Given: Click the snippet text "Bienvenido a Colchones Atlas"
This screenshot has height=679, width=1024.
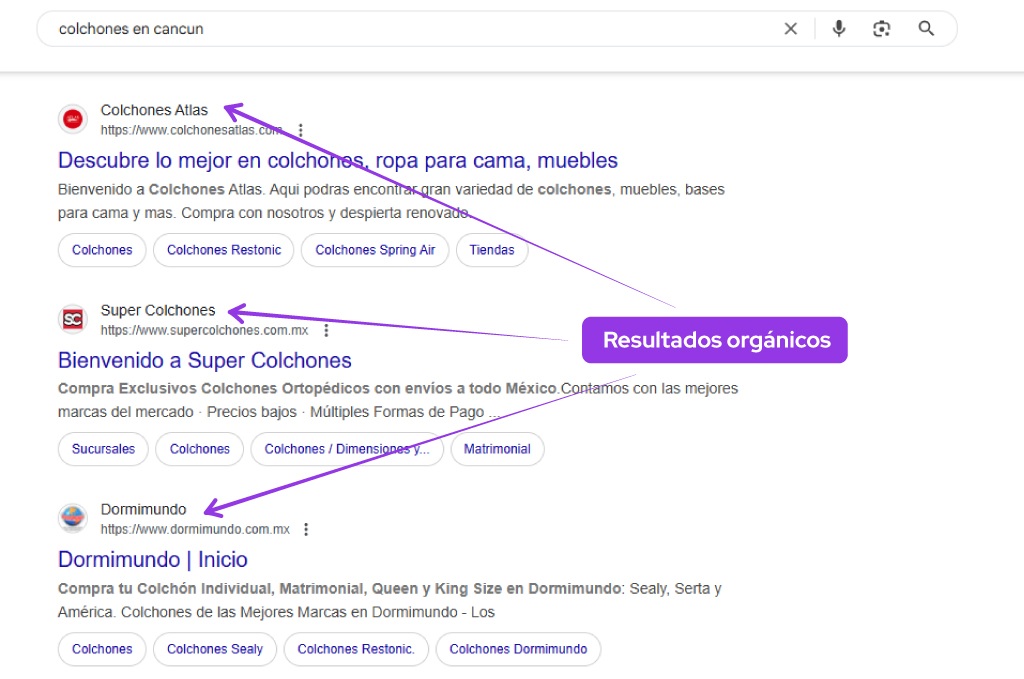Looking at the screenshot, I should point(161,190).
